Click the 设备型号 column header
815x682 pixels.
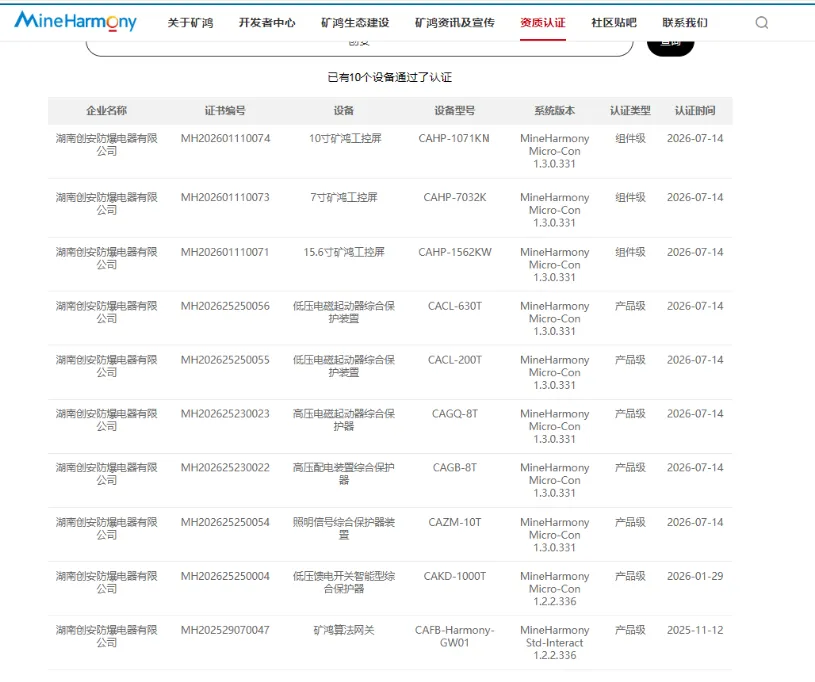(x=455, y=110)
